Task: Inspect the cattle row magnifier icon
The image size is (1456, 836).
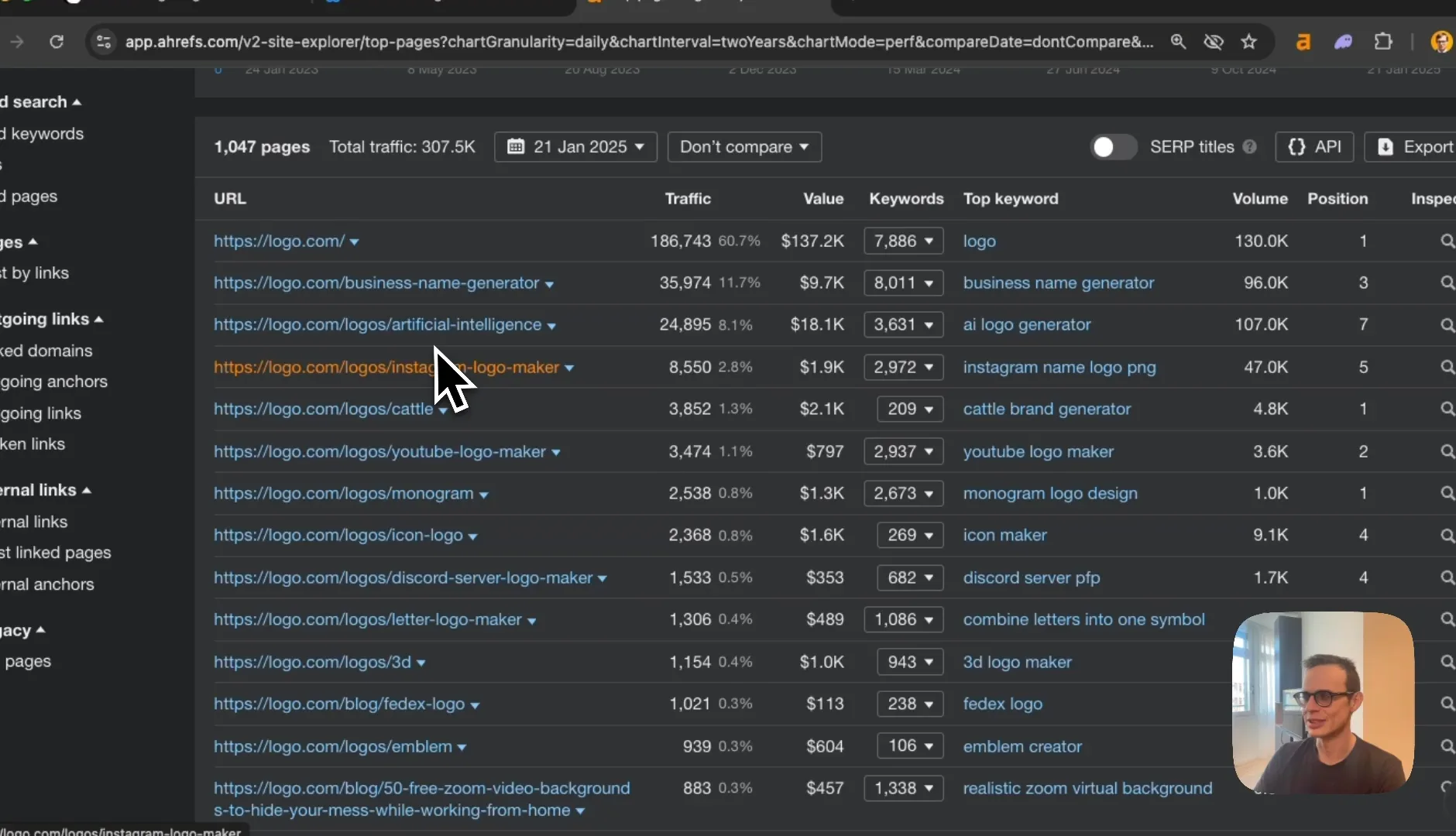Action: coord(1447,409)
